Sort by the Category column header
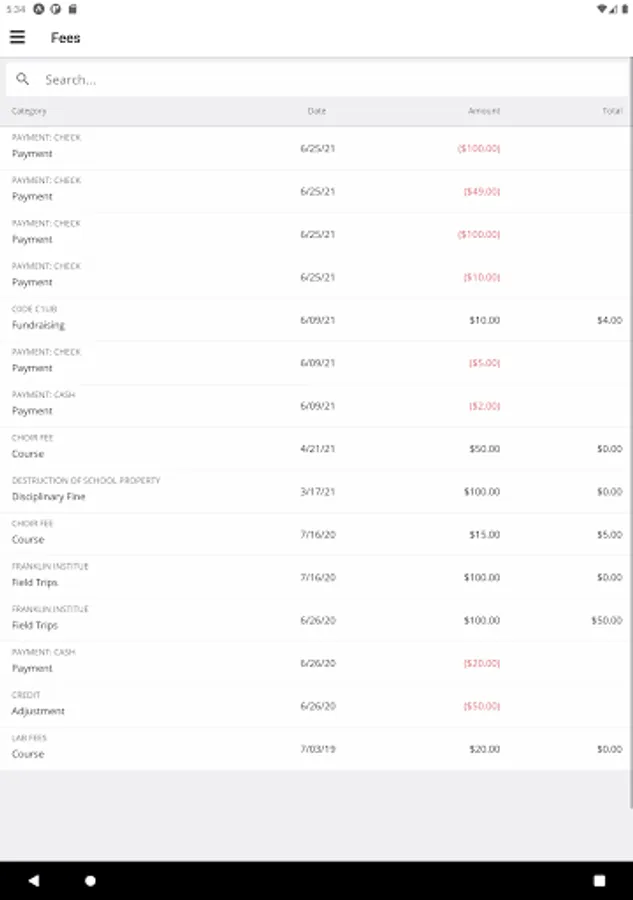 point(29,111)
